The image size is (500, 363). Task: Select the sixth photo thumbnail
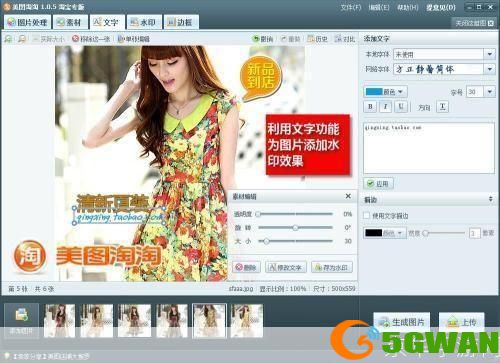pyautogui.click(x=247, y=320)
